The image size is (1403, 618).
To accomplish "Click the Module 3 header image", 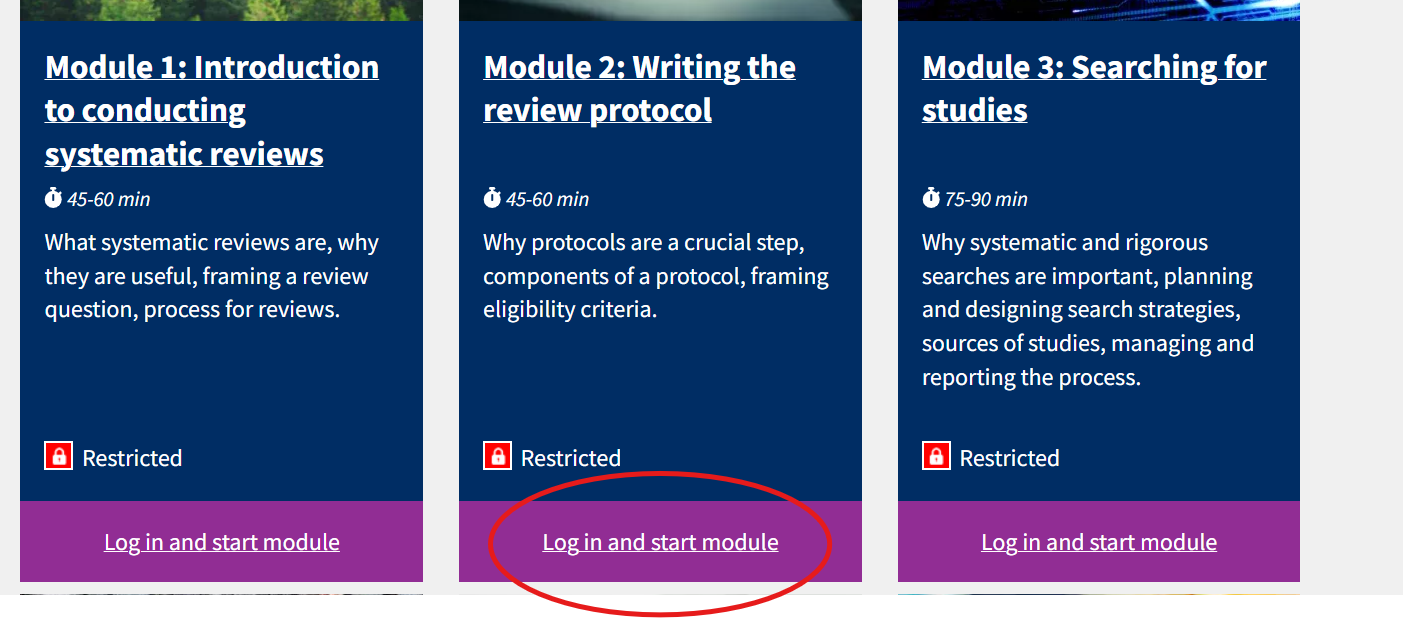I will (1099, 10).
